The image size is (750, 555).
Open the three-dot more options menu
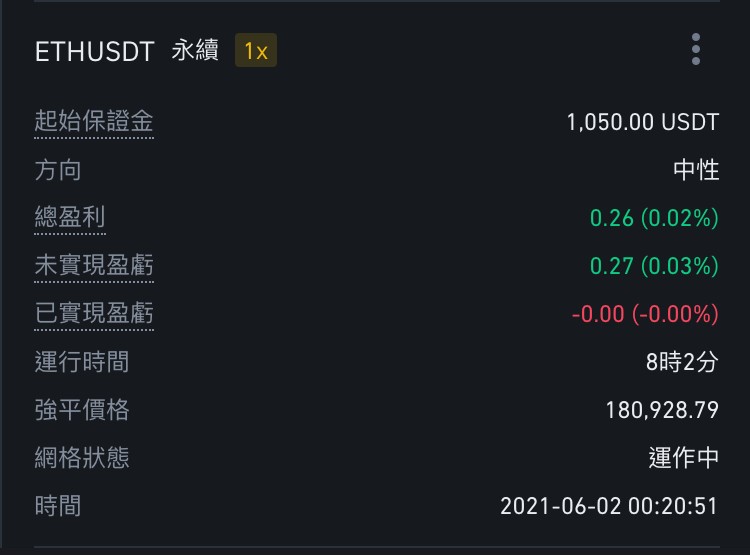pos(696,49)
